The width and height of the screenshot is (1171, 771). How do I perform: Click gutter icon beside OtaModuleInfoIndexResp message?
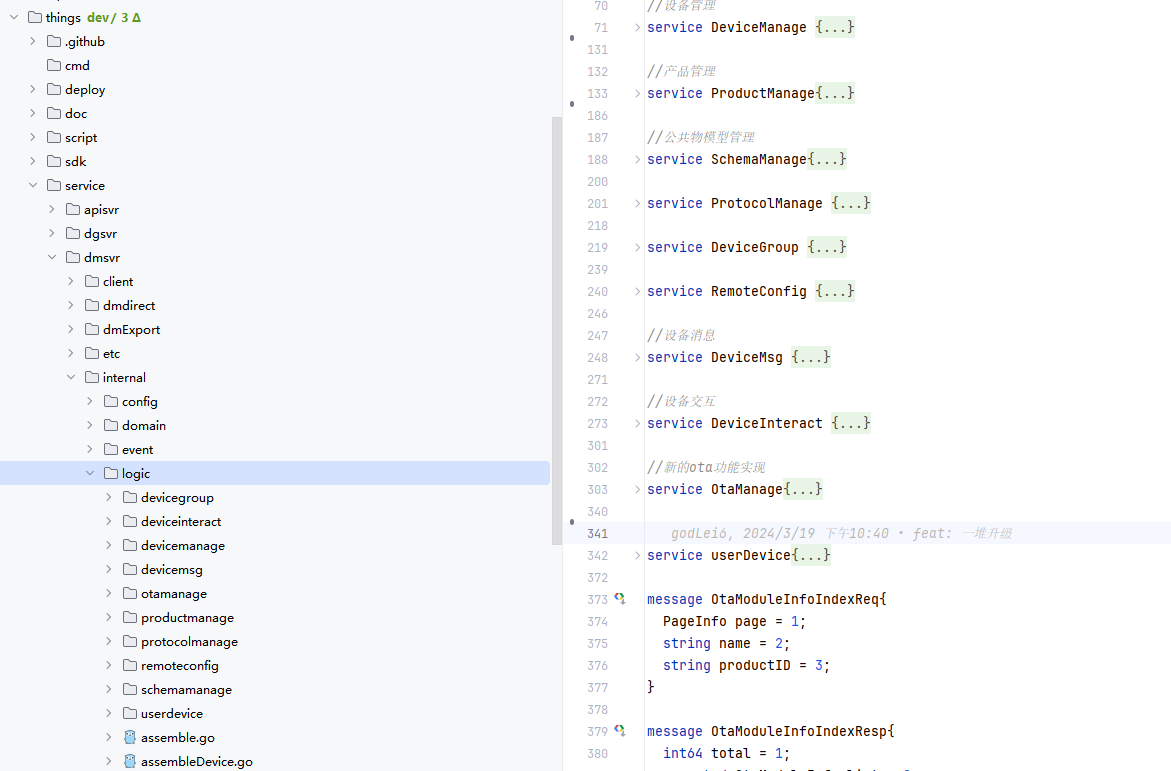point(620,731)
